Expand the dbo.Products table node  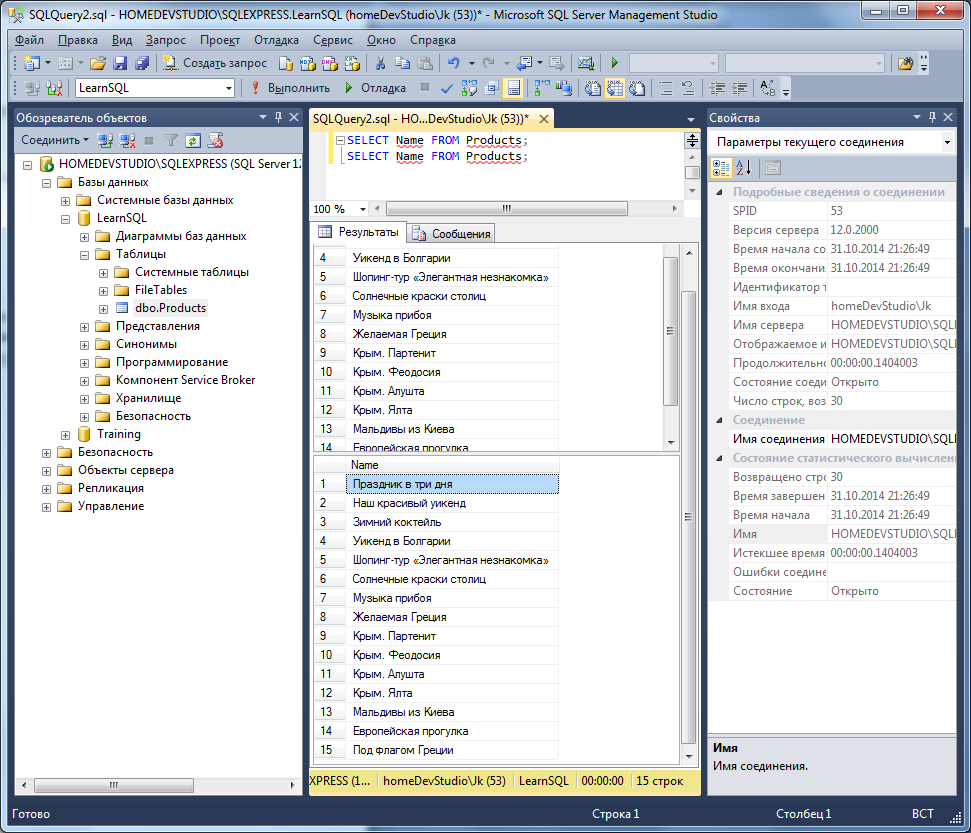[103, 308]
